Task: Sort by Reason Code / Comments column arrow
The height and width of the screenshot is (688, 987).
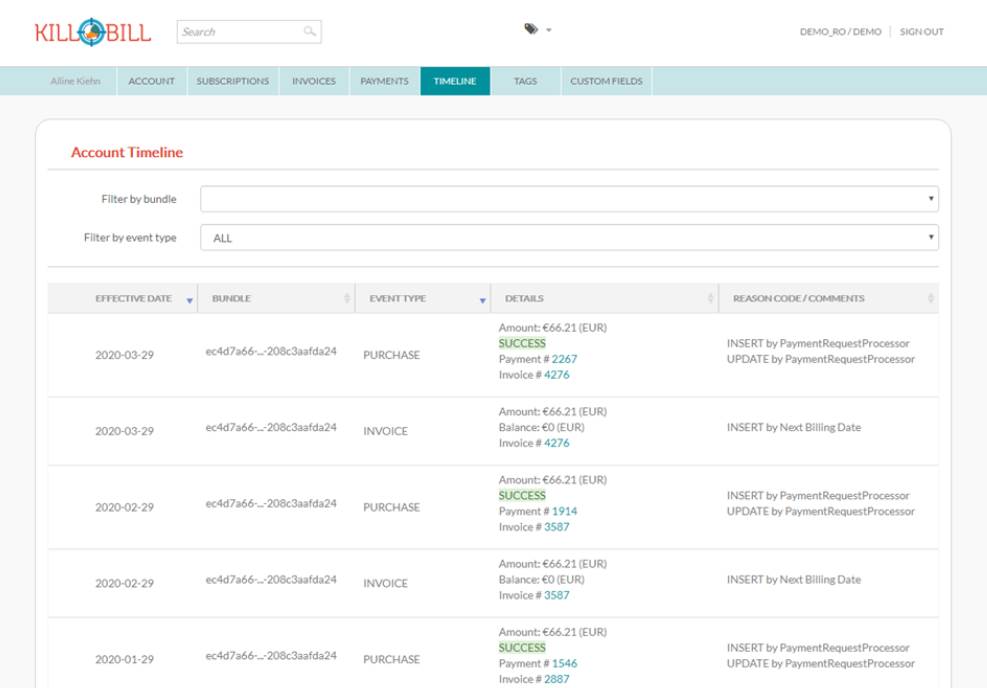Action: coord(930,299)
